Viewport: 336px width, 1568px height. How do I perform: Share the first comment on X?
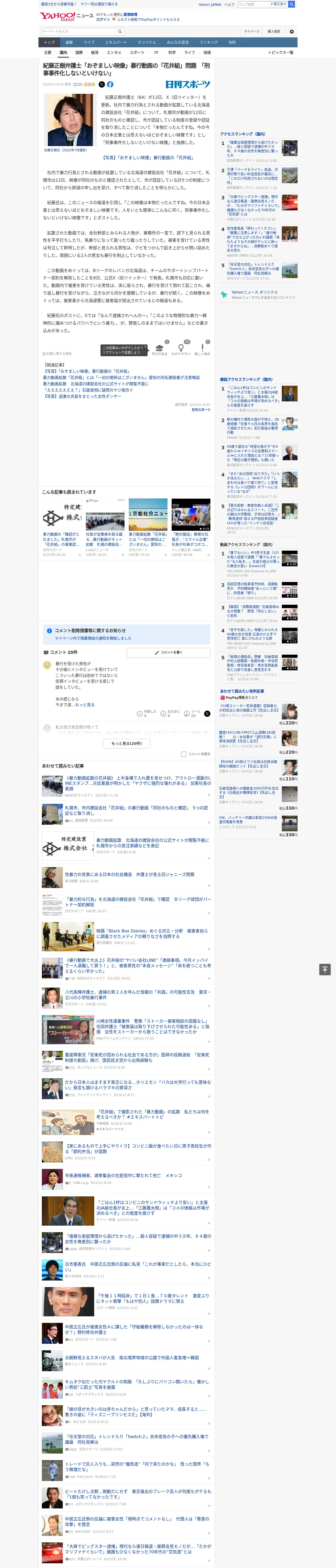point(207,713)
